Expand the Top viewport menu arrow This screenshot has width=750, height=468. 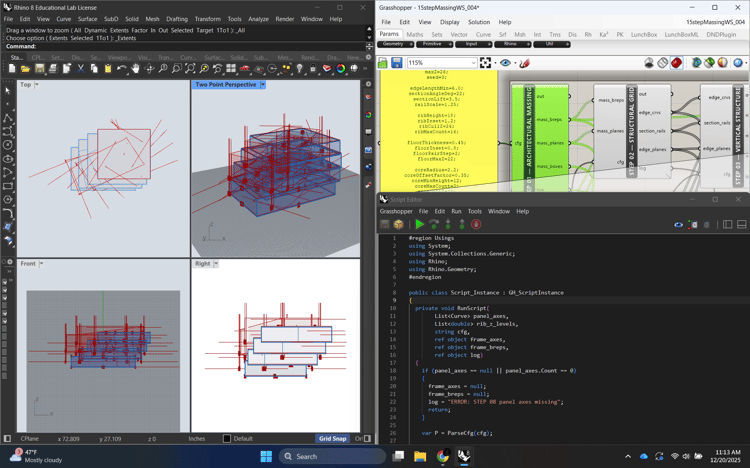(x=38, y=85)
